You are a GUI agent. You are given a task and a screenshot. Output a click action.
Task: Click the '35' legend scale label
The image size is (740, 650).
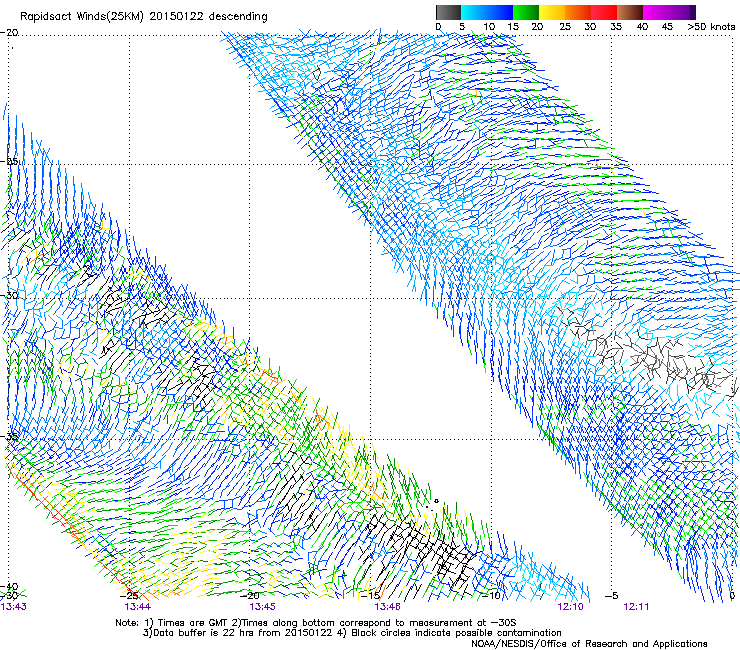click(616, 27)
